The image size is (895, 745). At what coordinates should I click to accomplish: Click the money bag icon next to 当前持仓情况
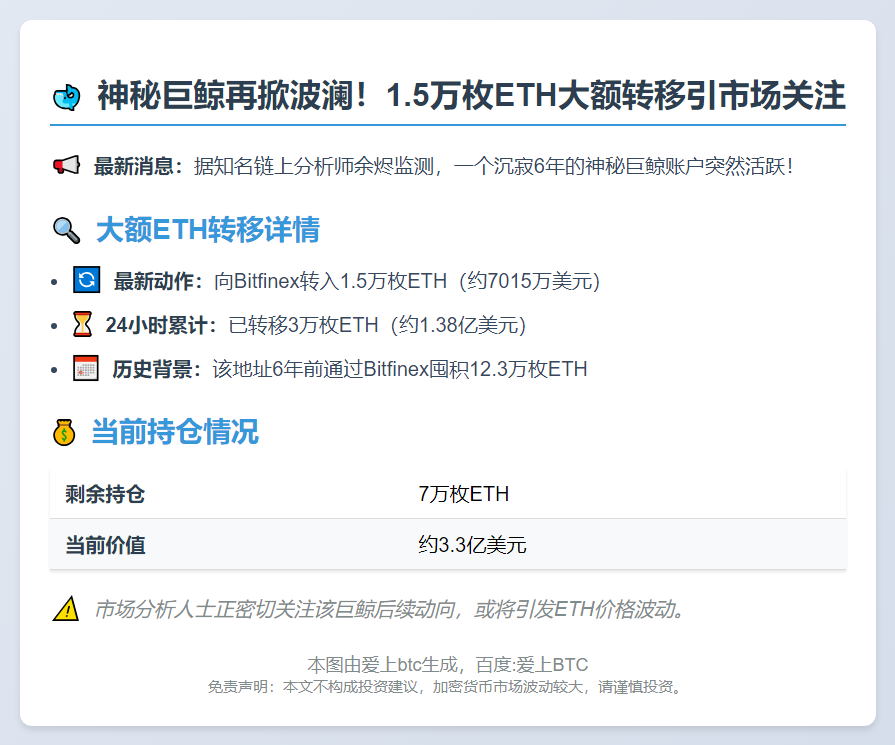click(x=62, y=431)
